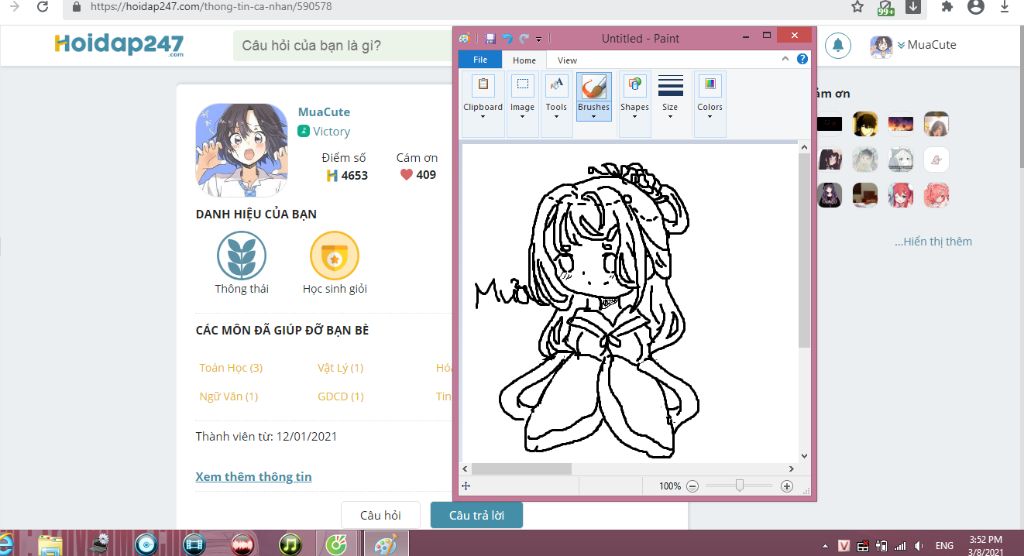The image size is (1024, 556).
Task: Open the Toán Học (3) subject link
Action: [x=231, y=368]
